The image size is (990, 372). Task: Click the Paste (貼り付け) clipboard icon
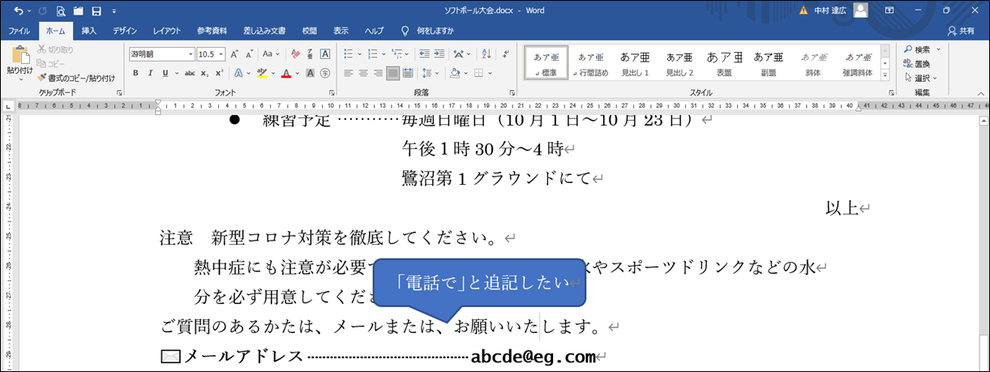point(20,56)
